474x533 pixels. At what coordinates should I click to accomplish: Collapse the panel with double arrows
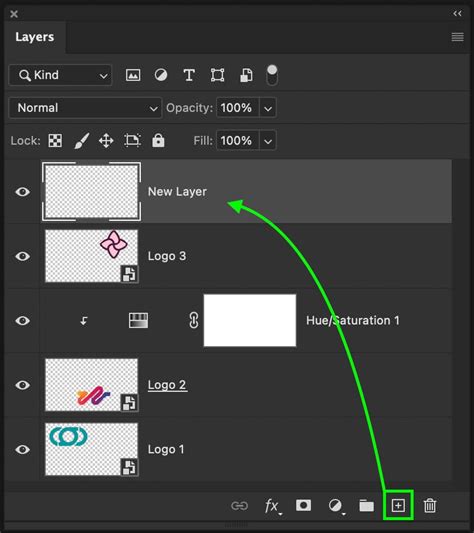tap(457, 14)
